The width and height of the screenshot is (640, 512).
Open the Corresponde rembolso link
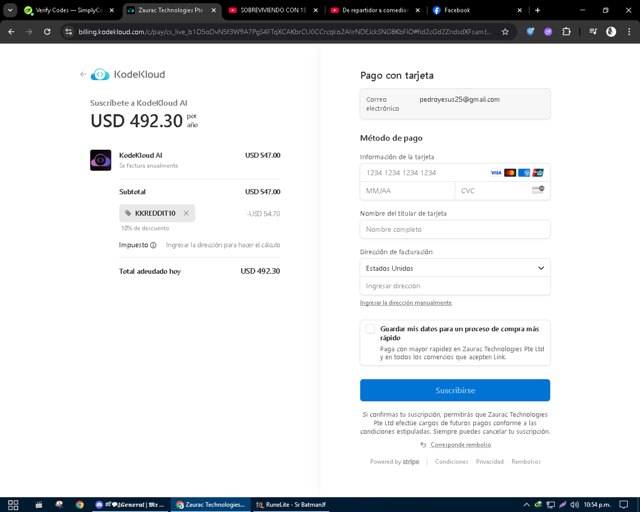coord(460,445)
